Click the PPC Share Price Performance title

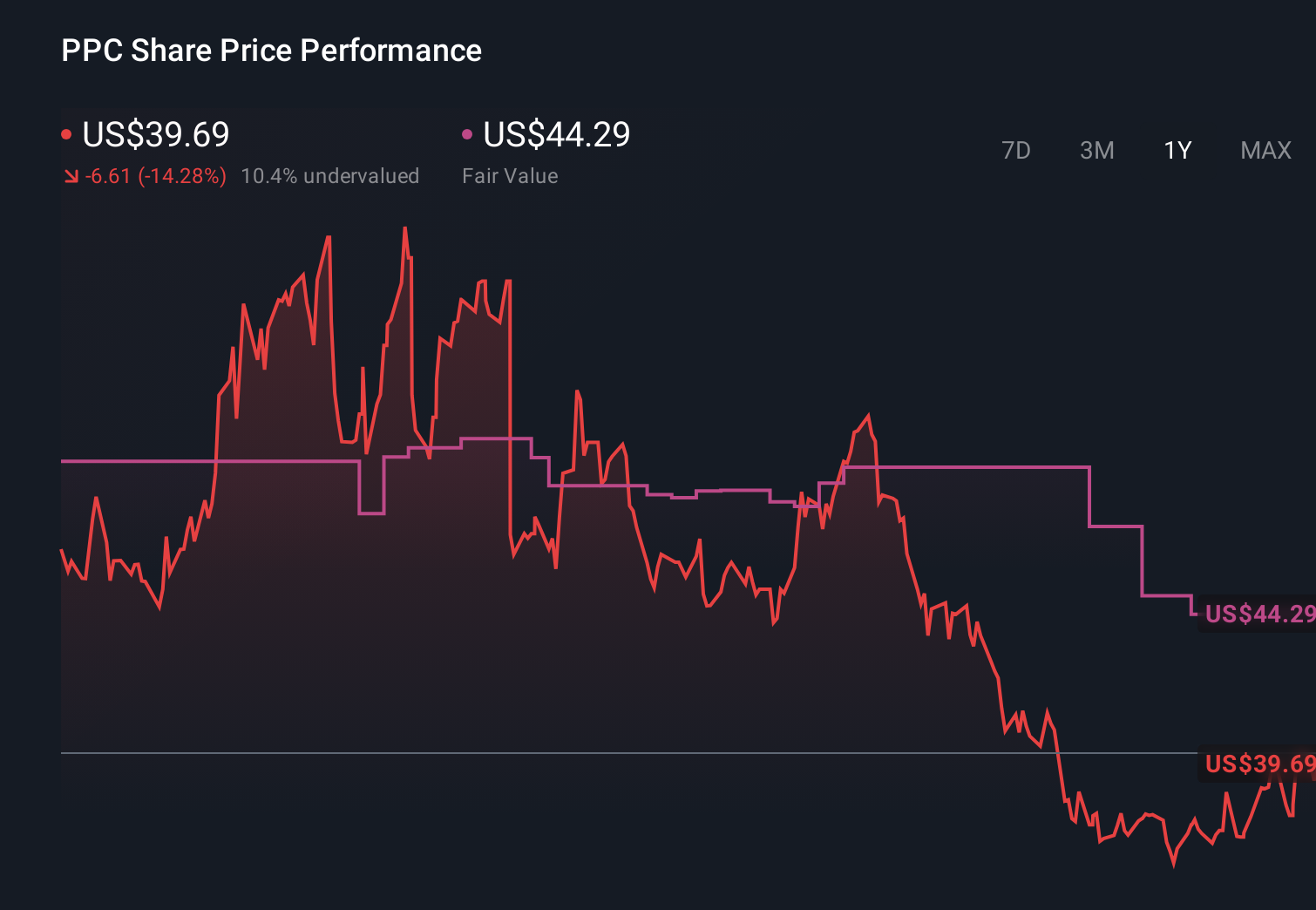point(271,50)
